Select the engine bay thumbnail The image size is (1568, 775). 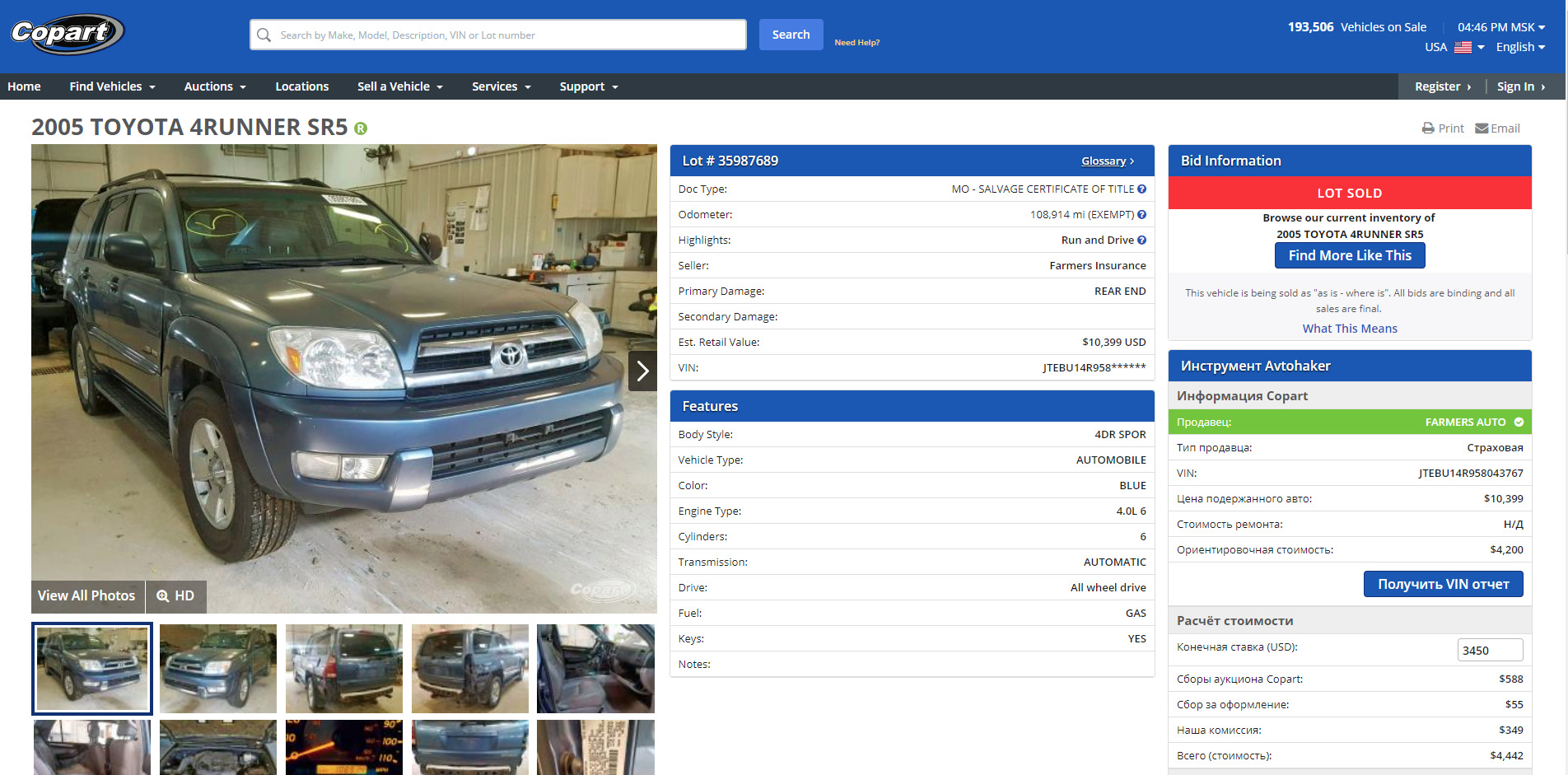click(218, 748)
